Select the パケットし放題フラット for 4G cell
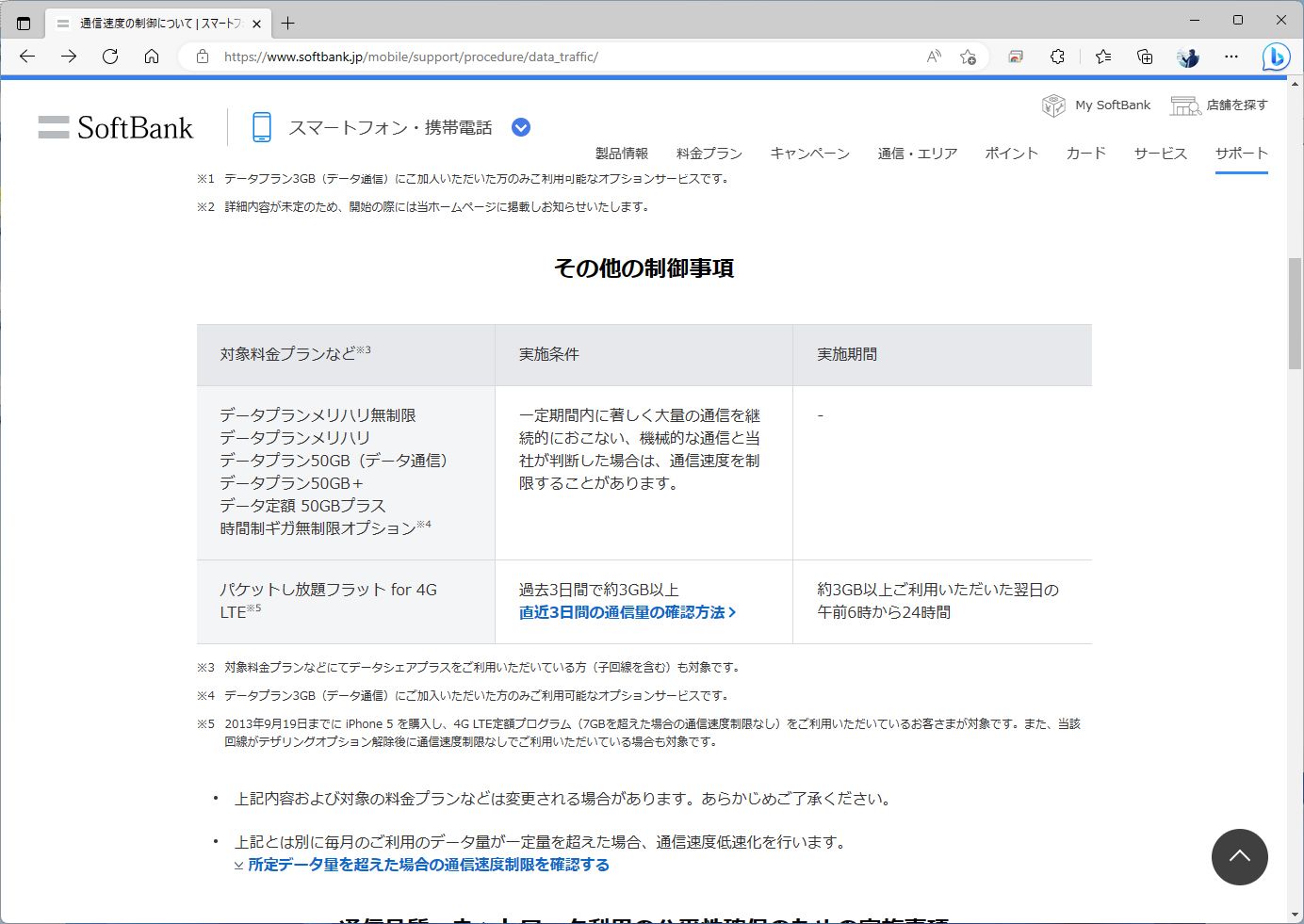 [x=346, y=601]
